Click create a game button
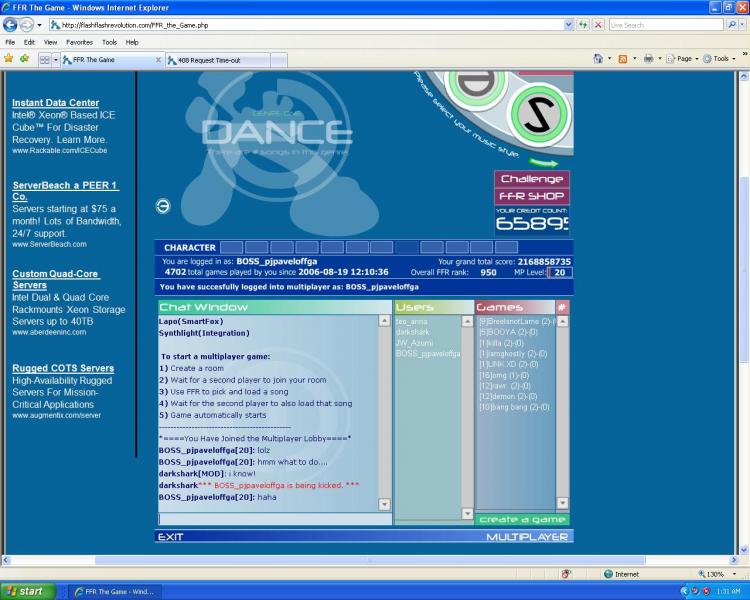Image resolution: width=750 pixels, height=600 pixels. point(522,520)
